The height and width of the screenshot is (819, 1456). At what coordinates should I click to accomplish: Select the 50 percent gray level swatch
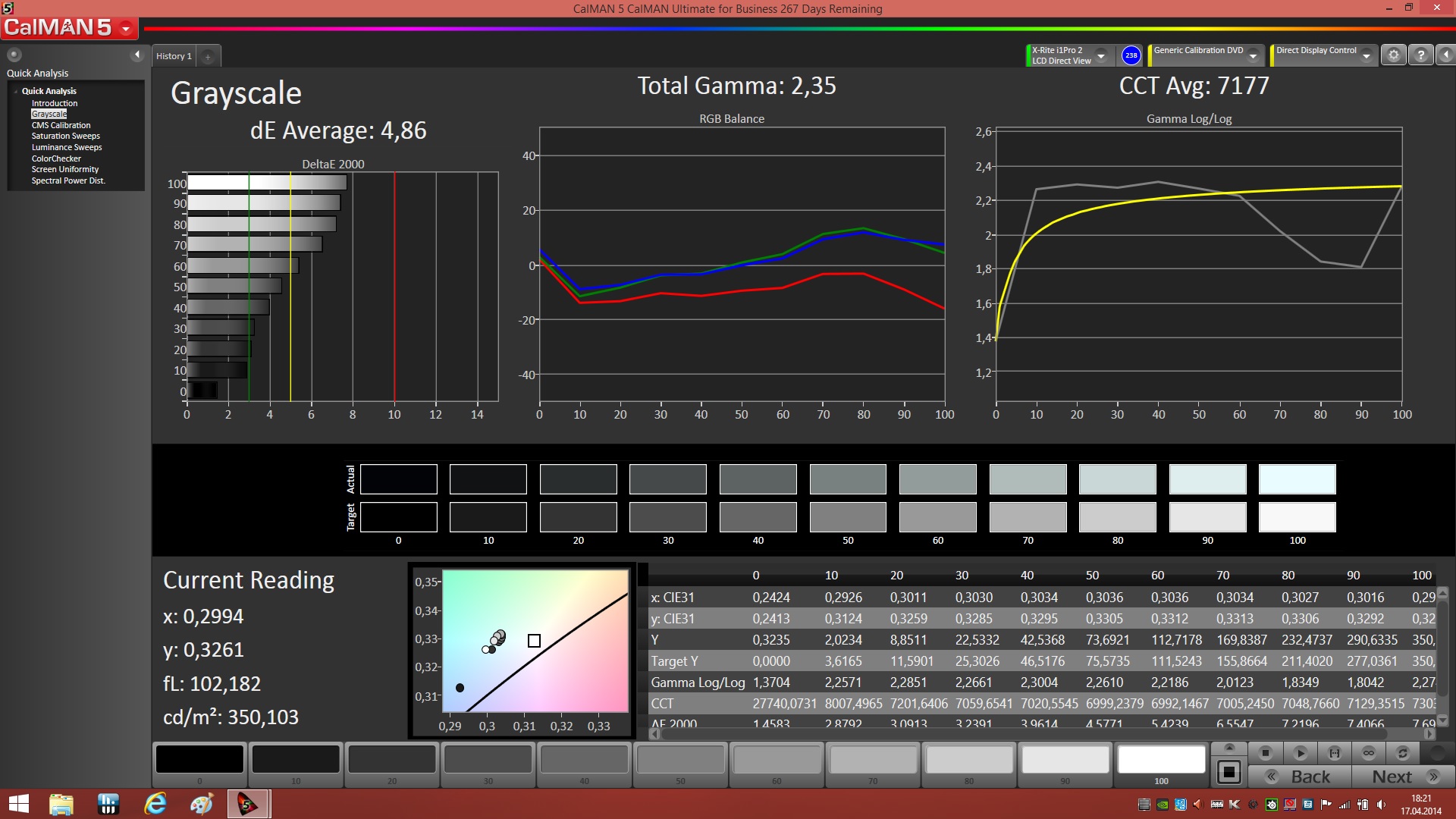680,760
